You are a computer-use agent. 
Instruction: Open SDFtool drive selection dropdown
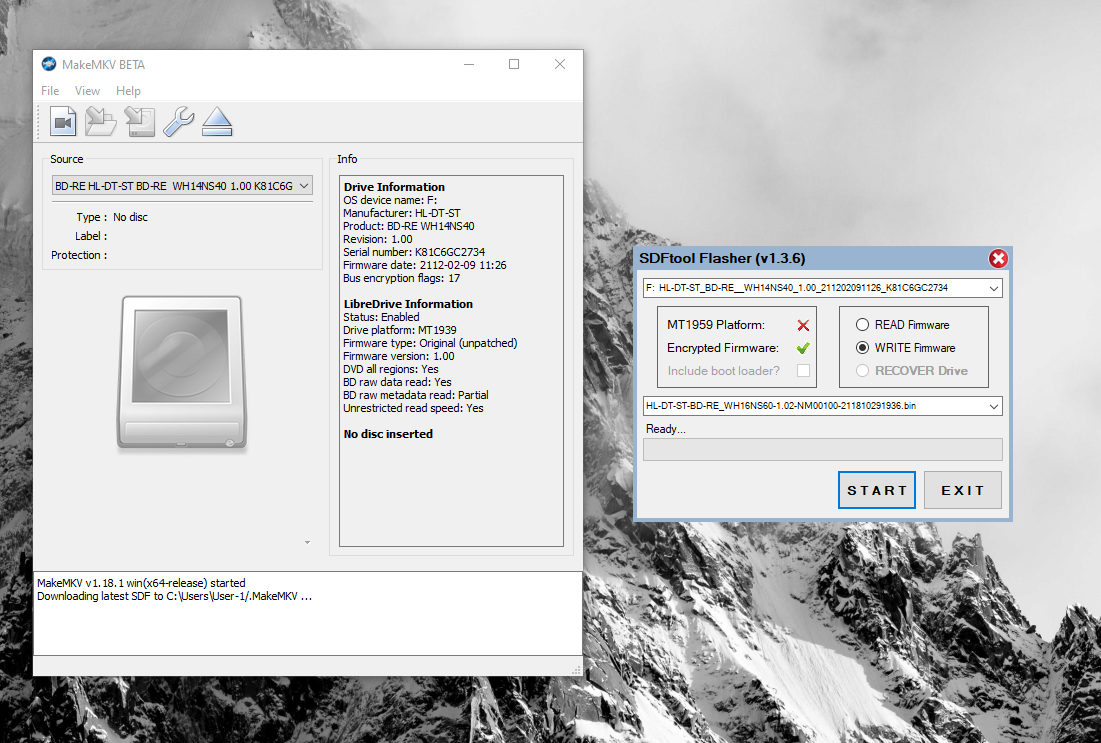tap(822, 288)
